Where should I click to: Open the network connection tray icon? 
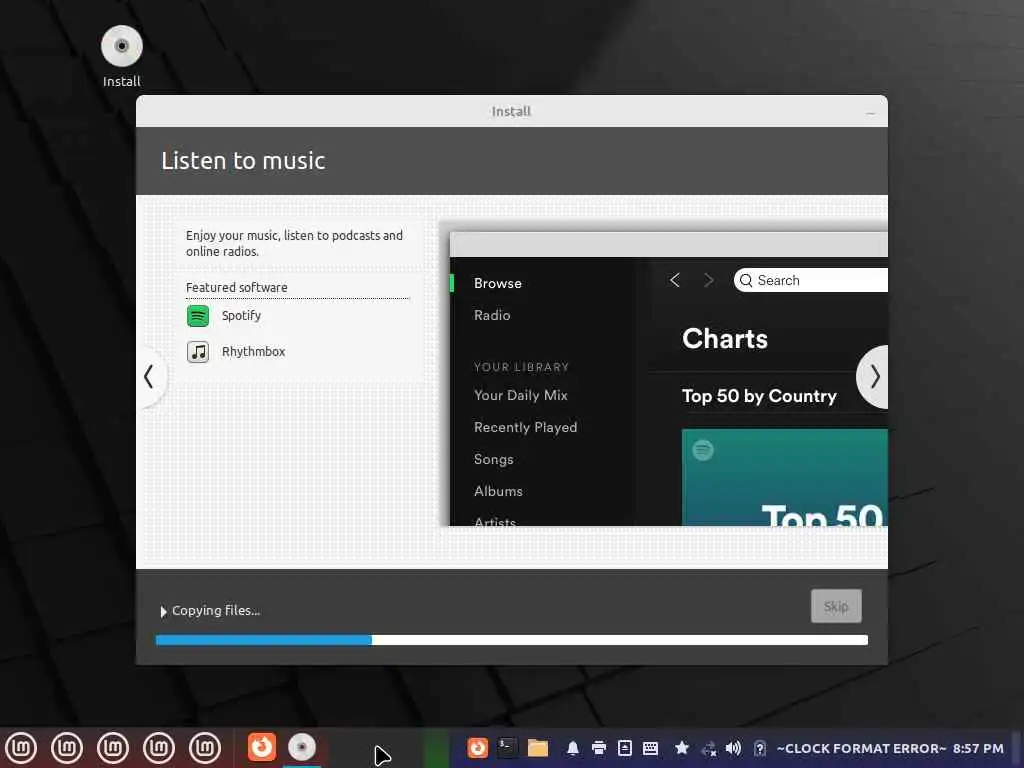click(709, 748)
